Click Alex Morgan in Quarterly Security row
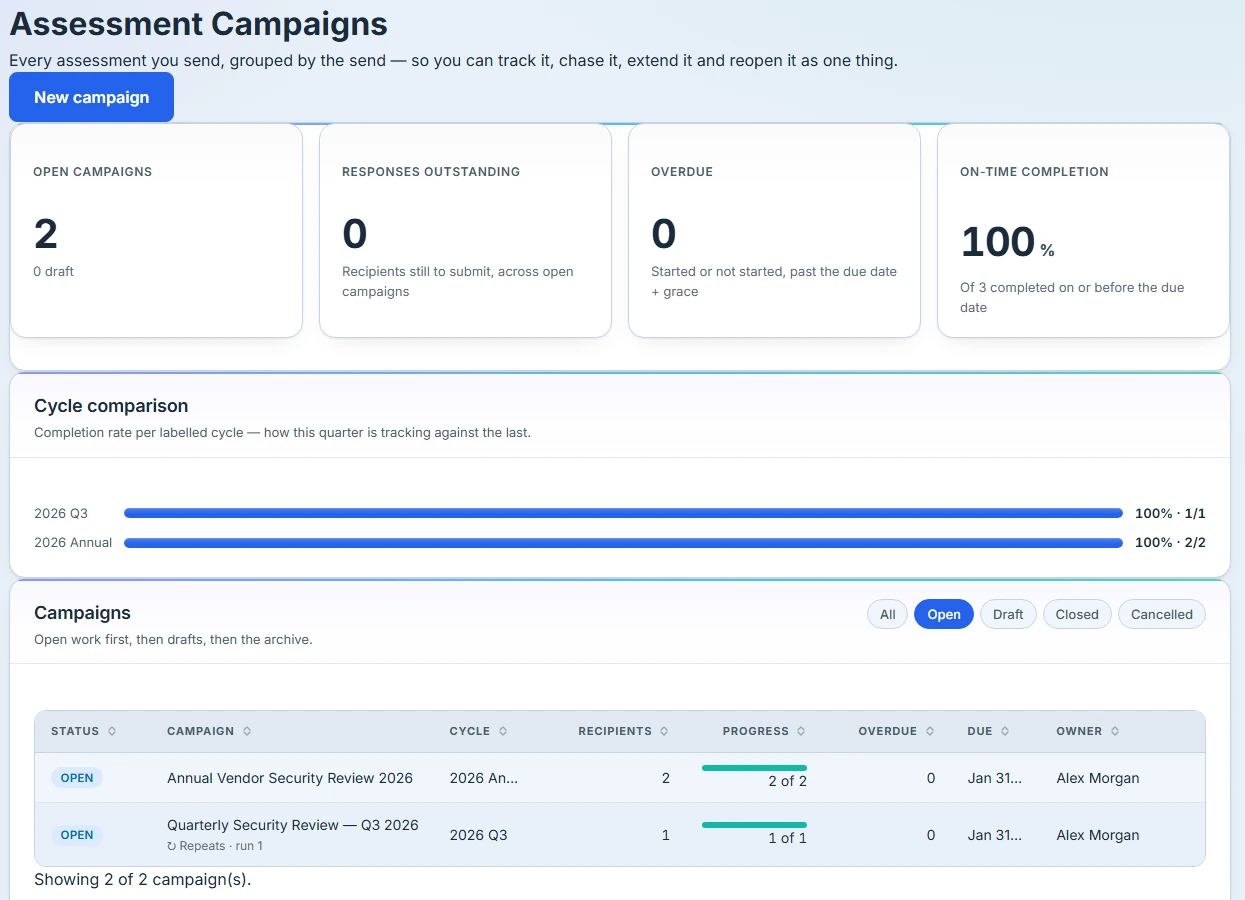This screenshot has width=1245, height=900. tap(1098, 835)
